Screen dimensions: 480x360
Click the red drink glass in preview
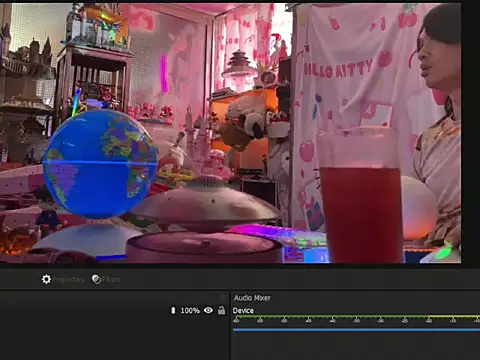360,196
